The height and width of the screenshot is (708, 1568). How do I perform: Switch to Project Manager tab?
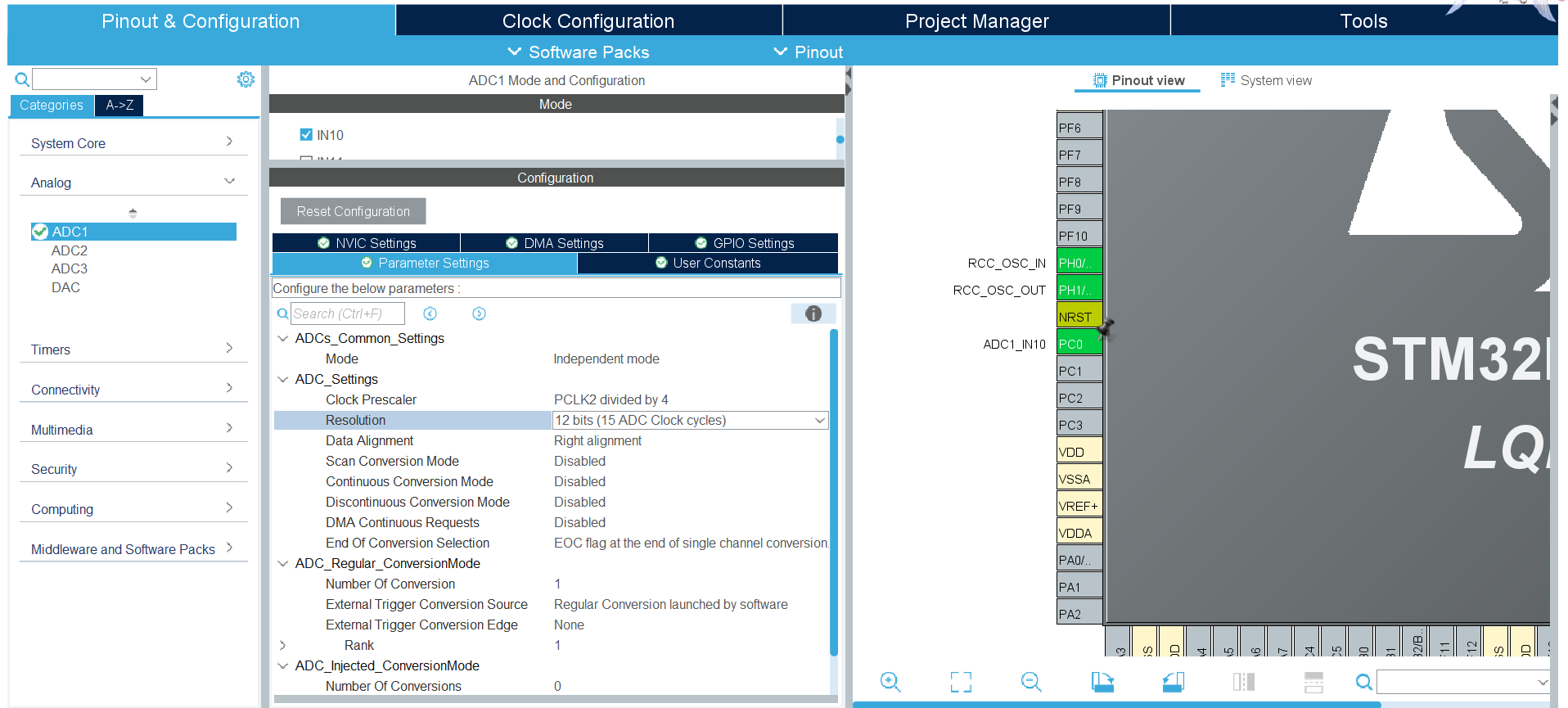coord(976,20)
